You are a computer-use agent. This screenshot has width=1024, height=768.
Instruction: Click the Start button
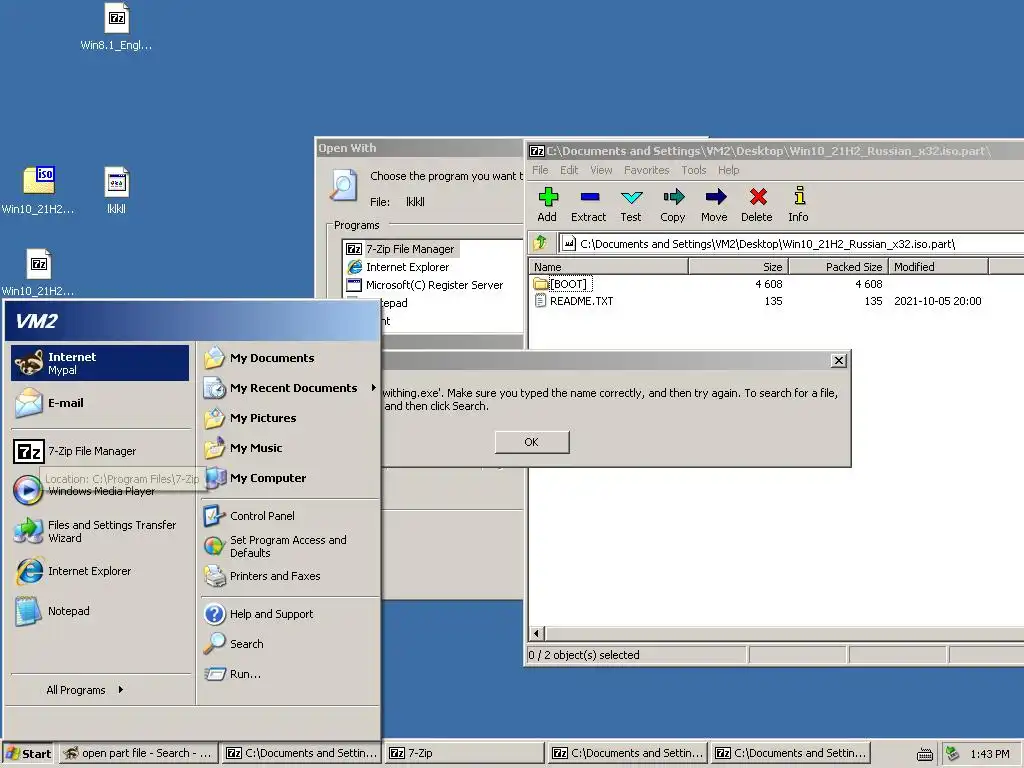click(x=29, y=753)
